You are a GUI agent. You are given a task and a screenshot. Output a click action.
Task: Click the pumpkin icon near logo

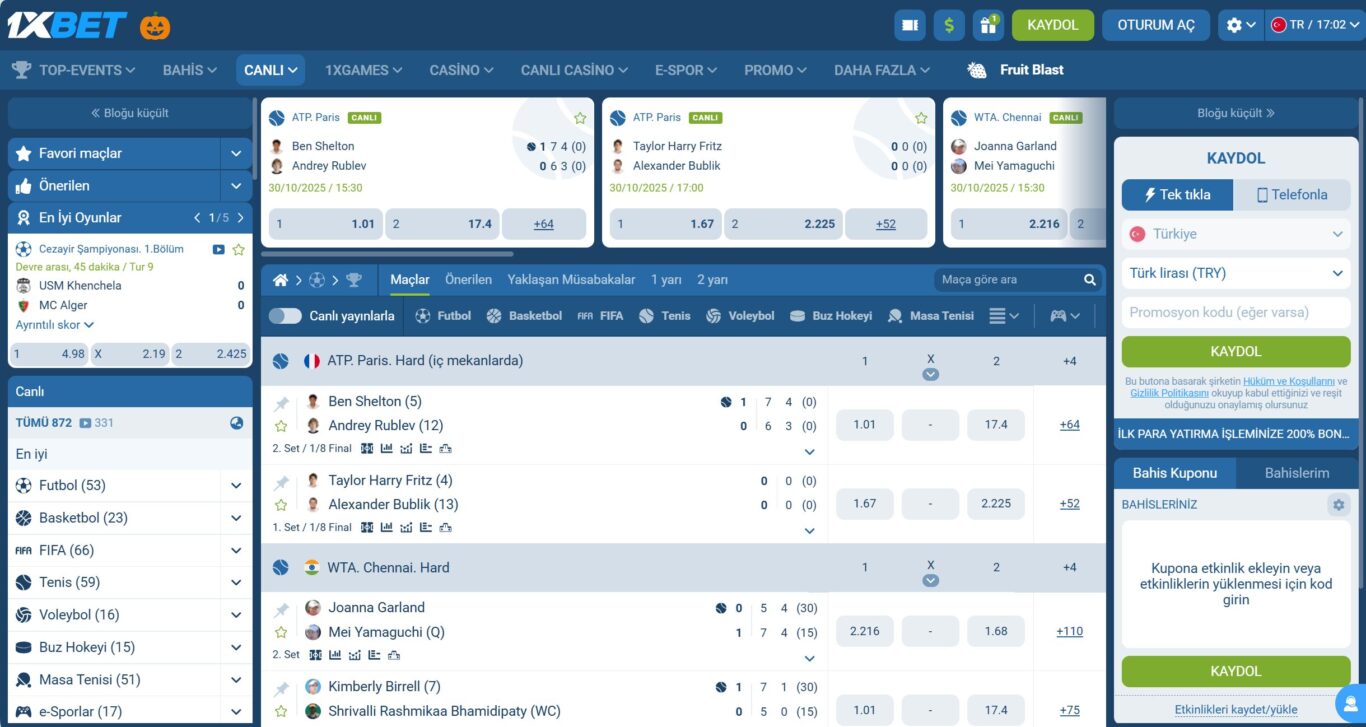[x=155, y=25]
